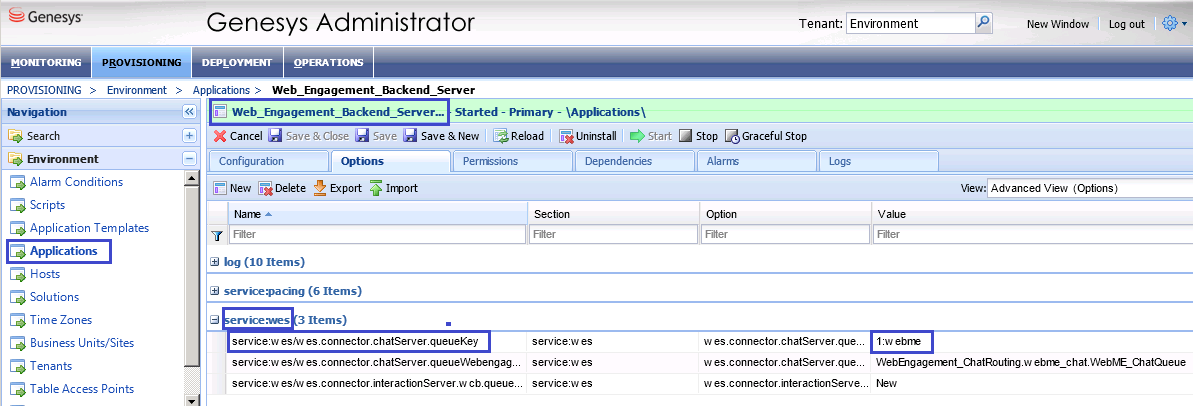Screen dimensions: 1193x406
Task: Click the Save toolbar button
Action: 377,136
